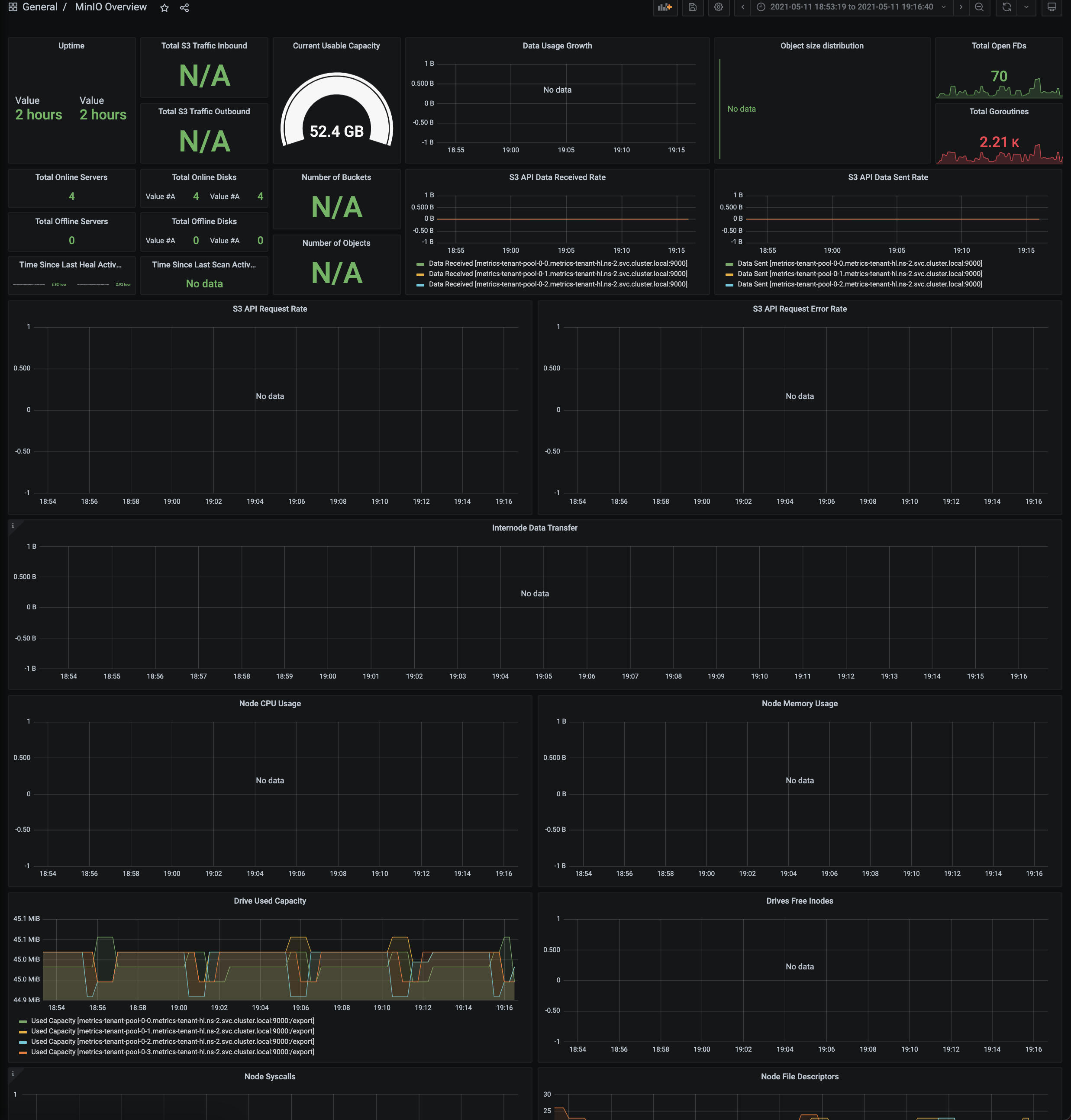Open S3 API Data Received Rate title
Screen dimensions: 1071x1120
click(557, 177)
